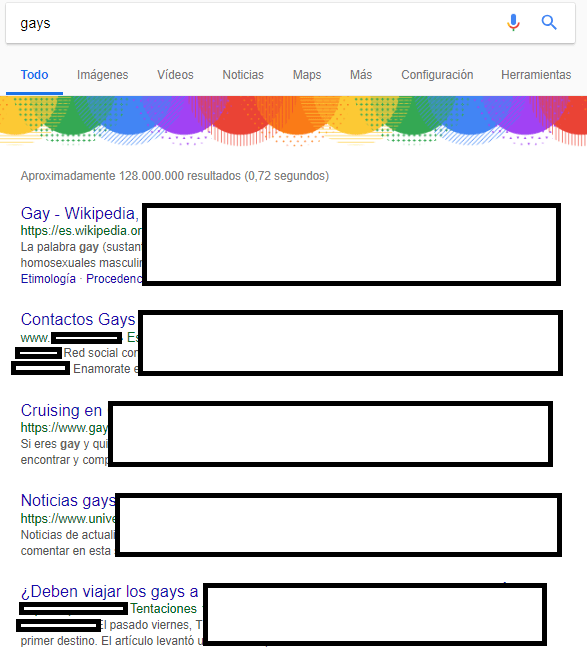The height and width of the screenshot is (657, 587).
Task: Click snippet text 'homosexuales masculin'
Action: [81, 263]
